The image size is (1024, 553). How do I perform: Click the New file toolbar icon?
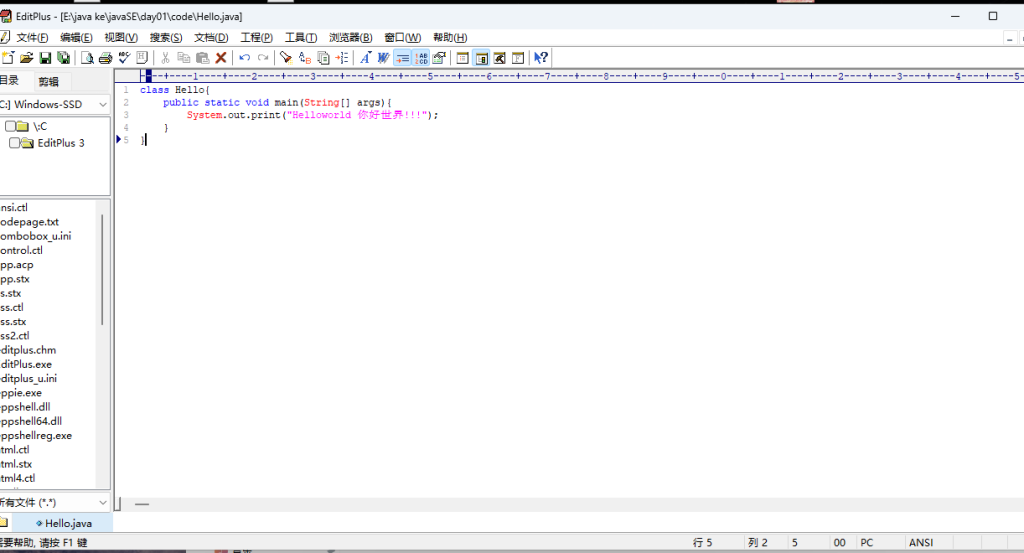click(x=8, y=58)
